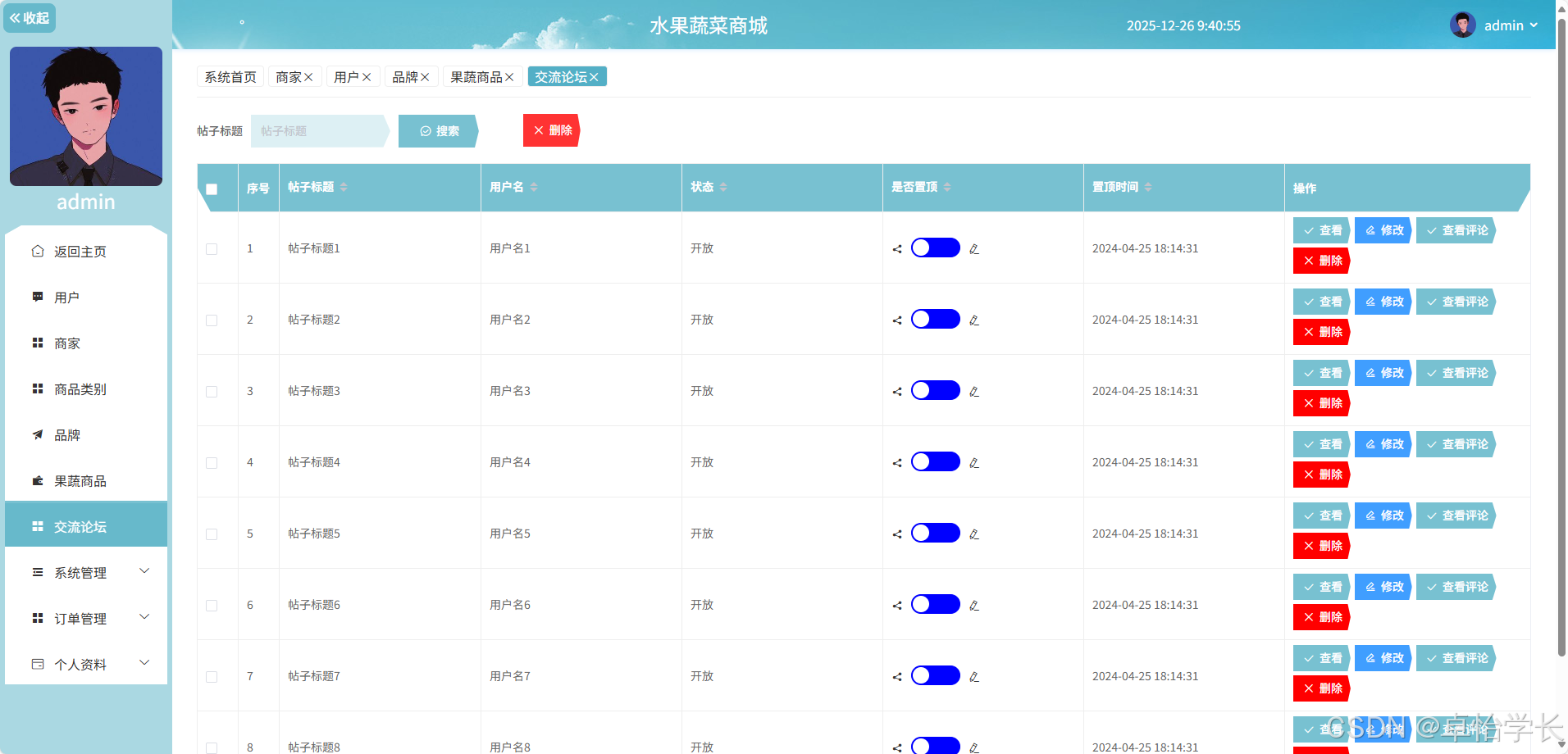Click the grid icon beside 商品类别
This screenshot has height=754, width=1568.
click(38, 388)
